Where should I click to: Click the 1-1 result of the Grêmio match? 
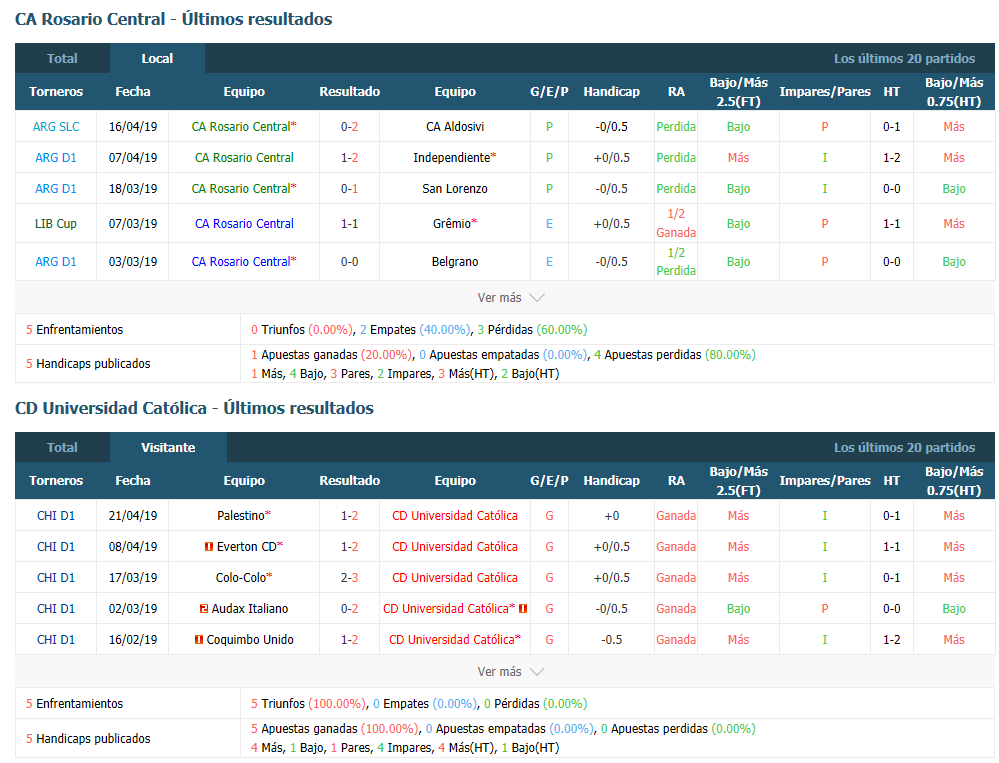(350, 224)
